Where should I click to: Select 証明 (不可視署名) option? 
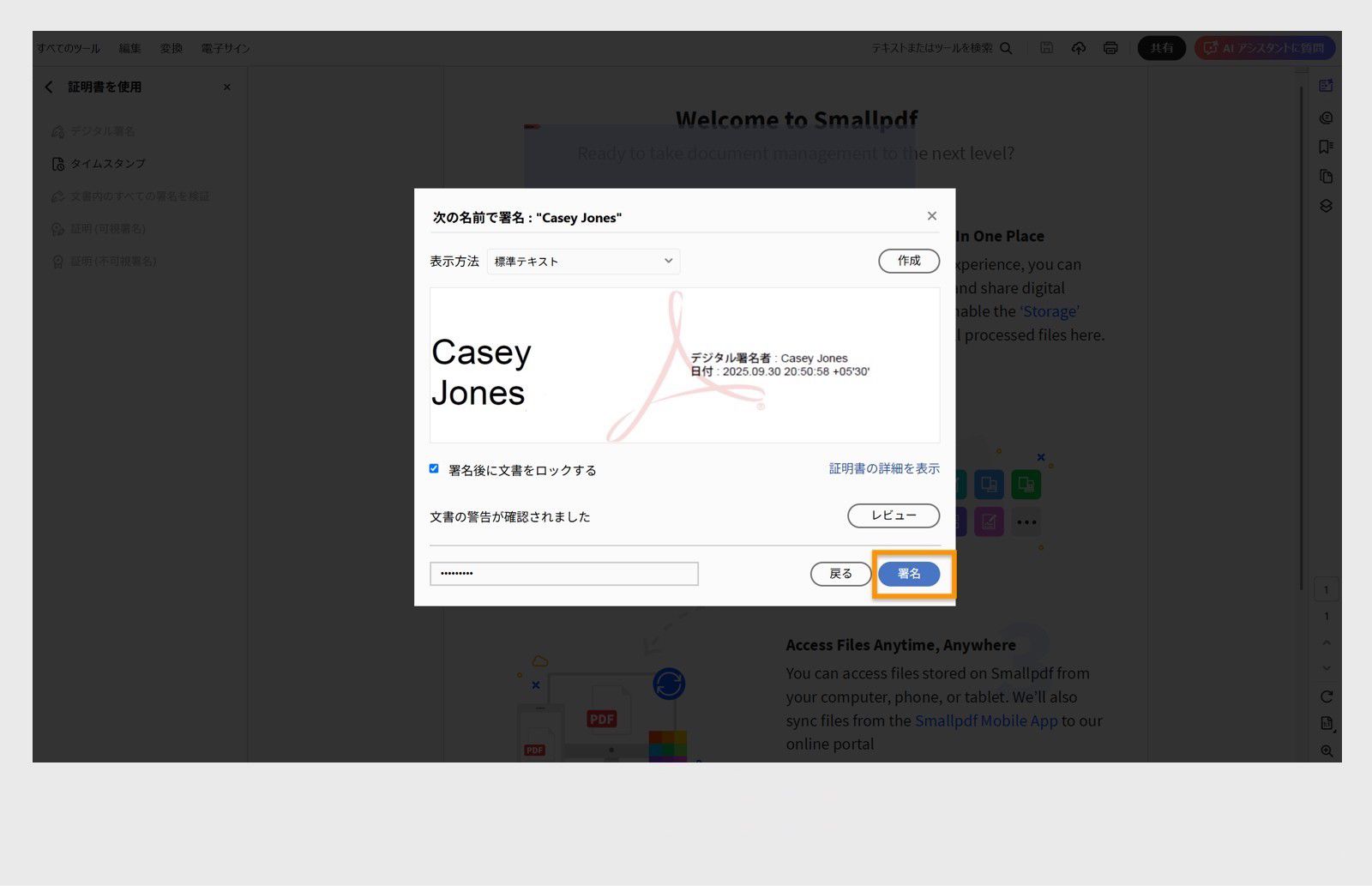104,262
